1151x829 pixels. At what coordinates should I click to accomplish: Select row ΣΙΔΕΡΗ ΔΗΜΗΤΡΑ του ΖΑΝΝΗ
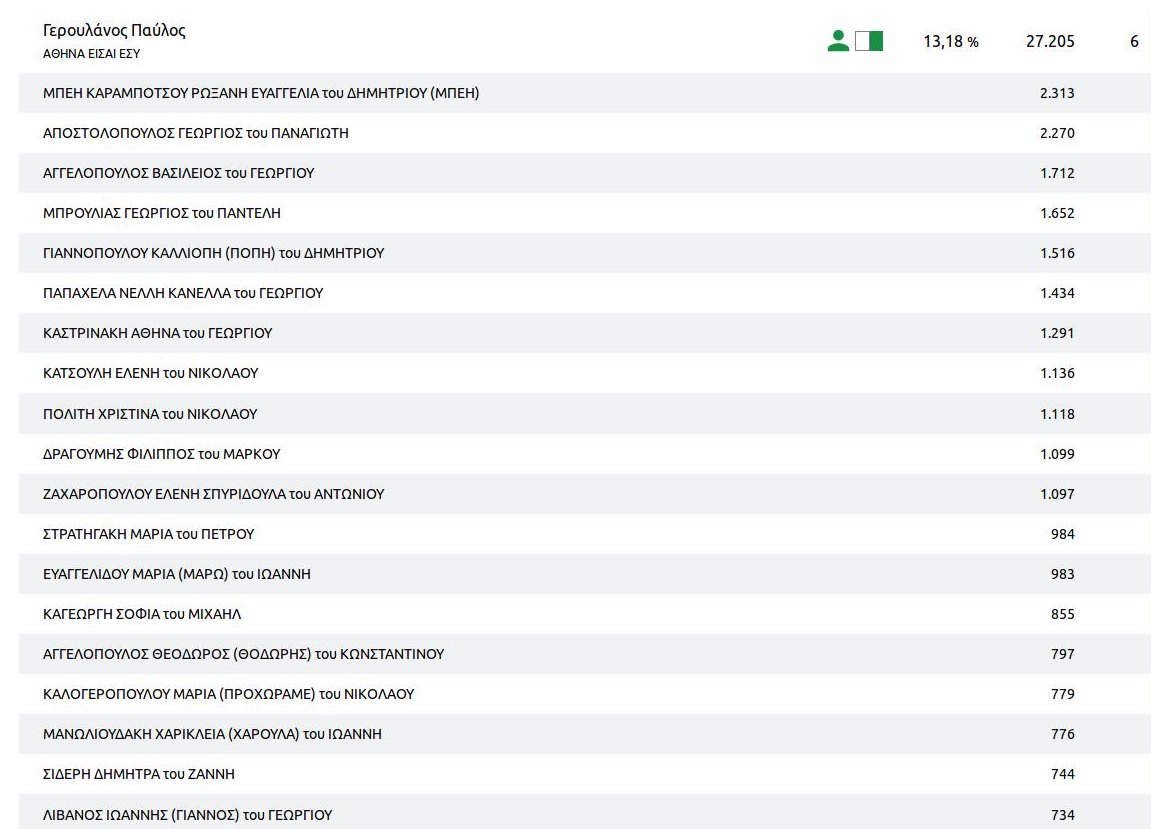click(584, 774)
